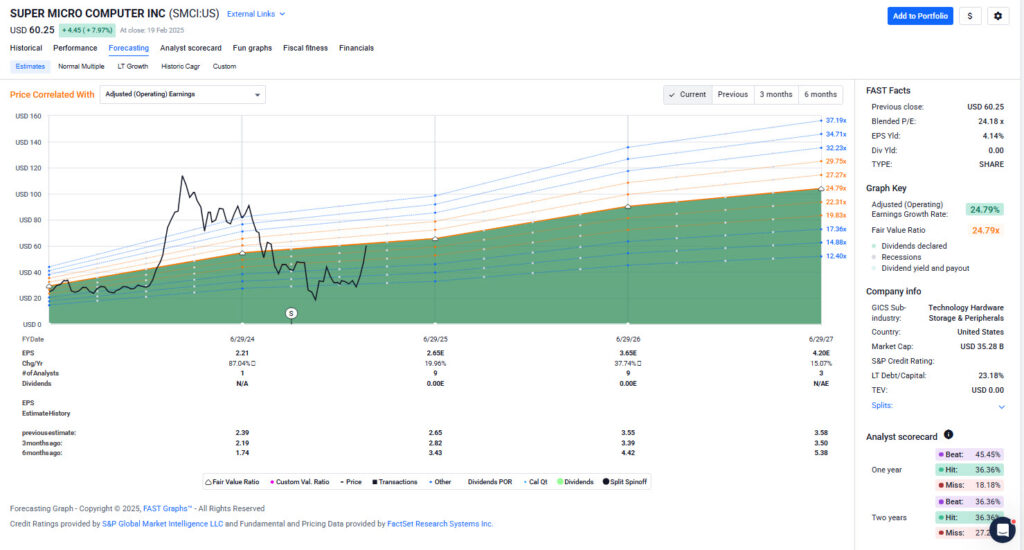The image size is (1024, 550).
Task: Open the Fun graphs tab
Action: (252, 48)
